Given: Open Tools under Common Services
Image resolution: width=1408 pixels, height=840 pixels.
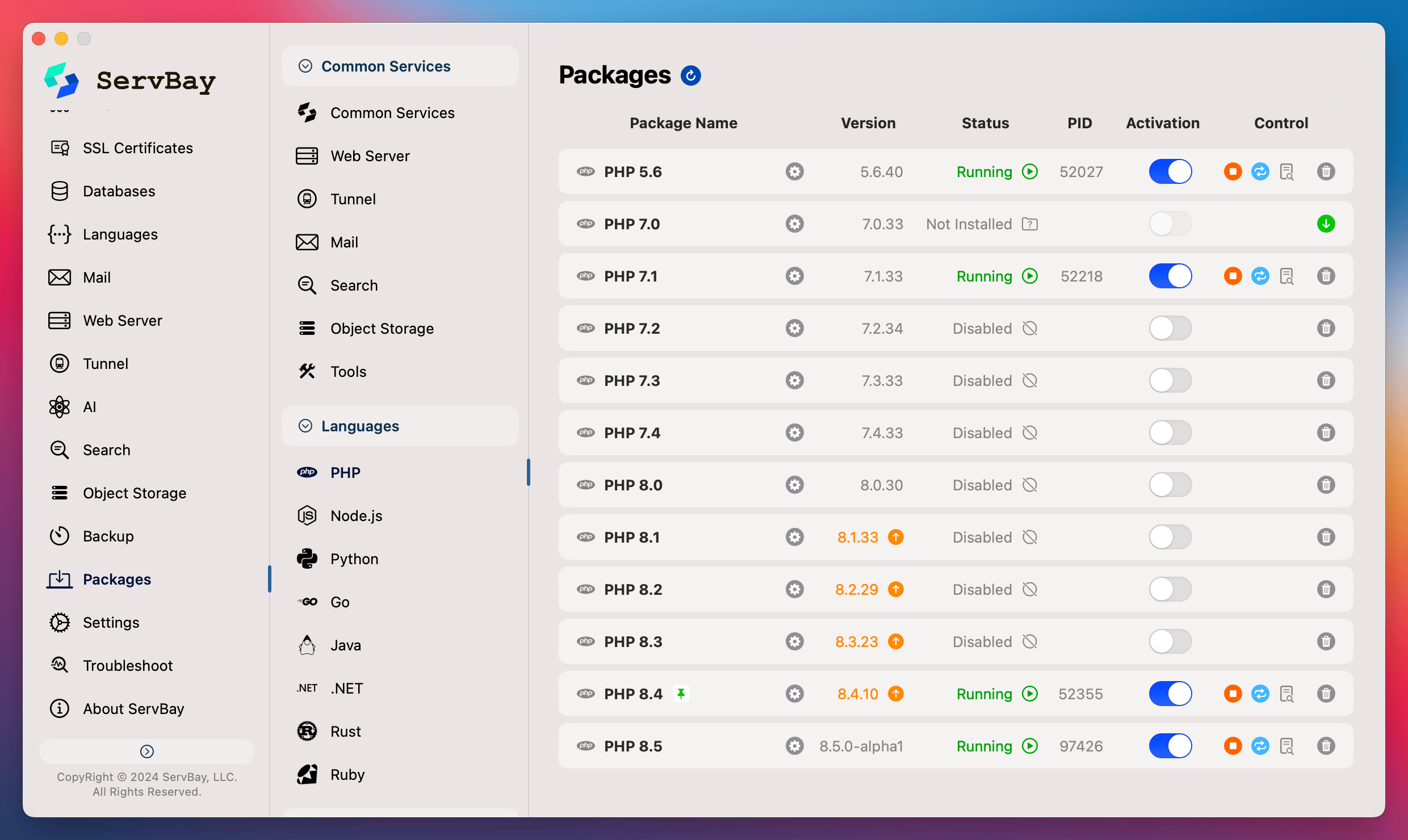Looking at the screenshot, I should pyautogui.click(x=332, y=372).
